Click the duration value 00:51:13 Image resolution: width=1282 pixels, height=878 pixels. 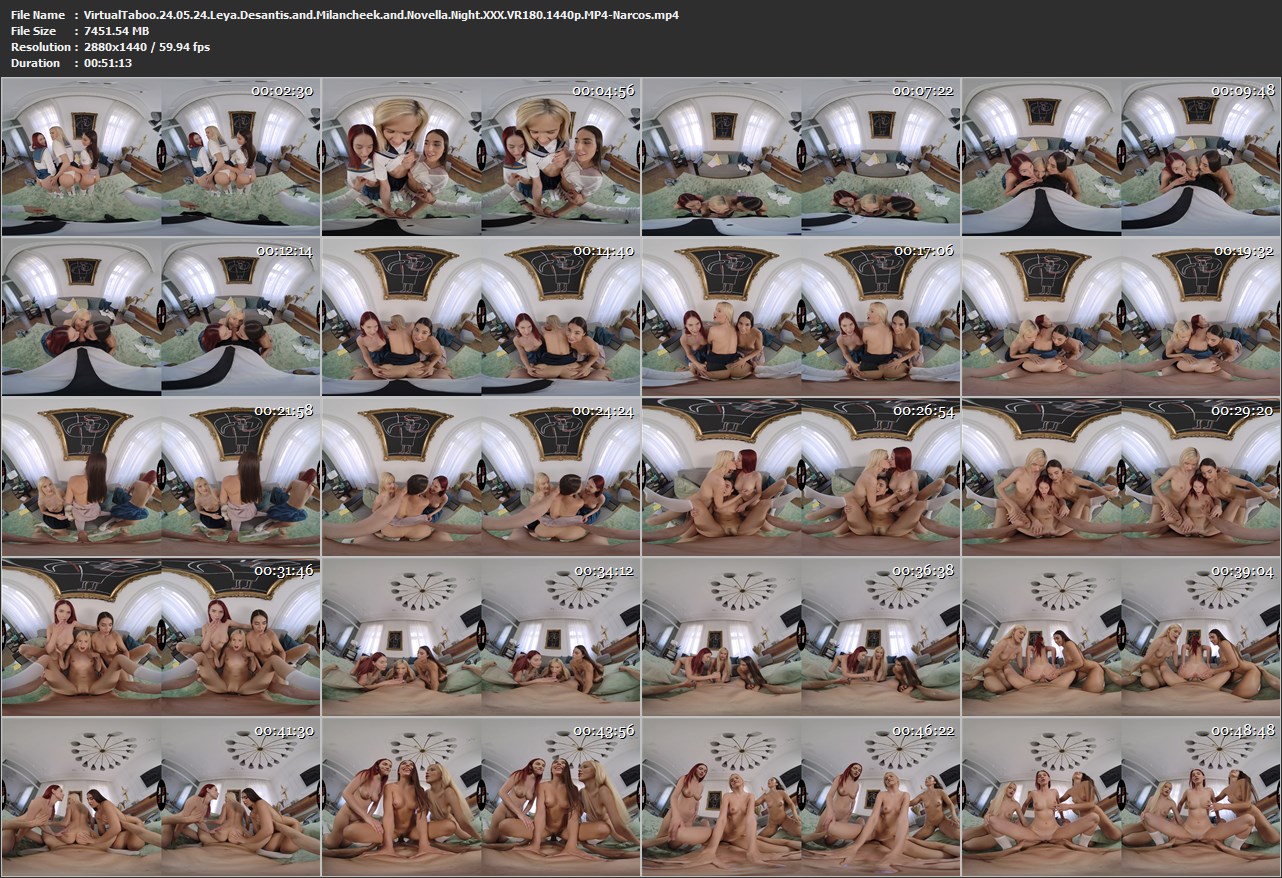point(108,63)
